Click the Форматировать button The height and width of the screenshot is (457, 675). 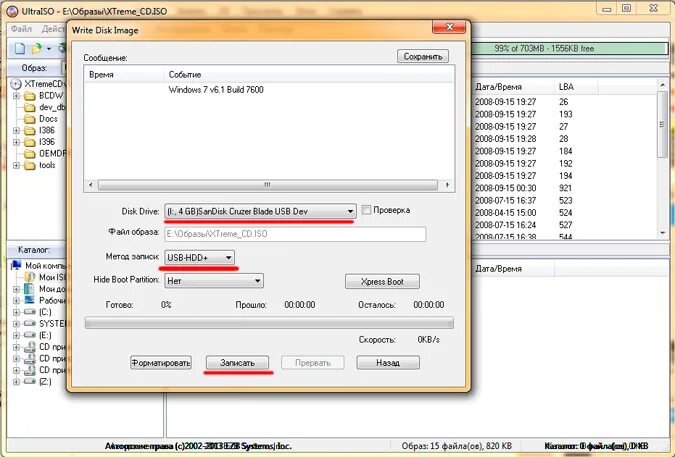161,363
